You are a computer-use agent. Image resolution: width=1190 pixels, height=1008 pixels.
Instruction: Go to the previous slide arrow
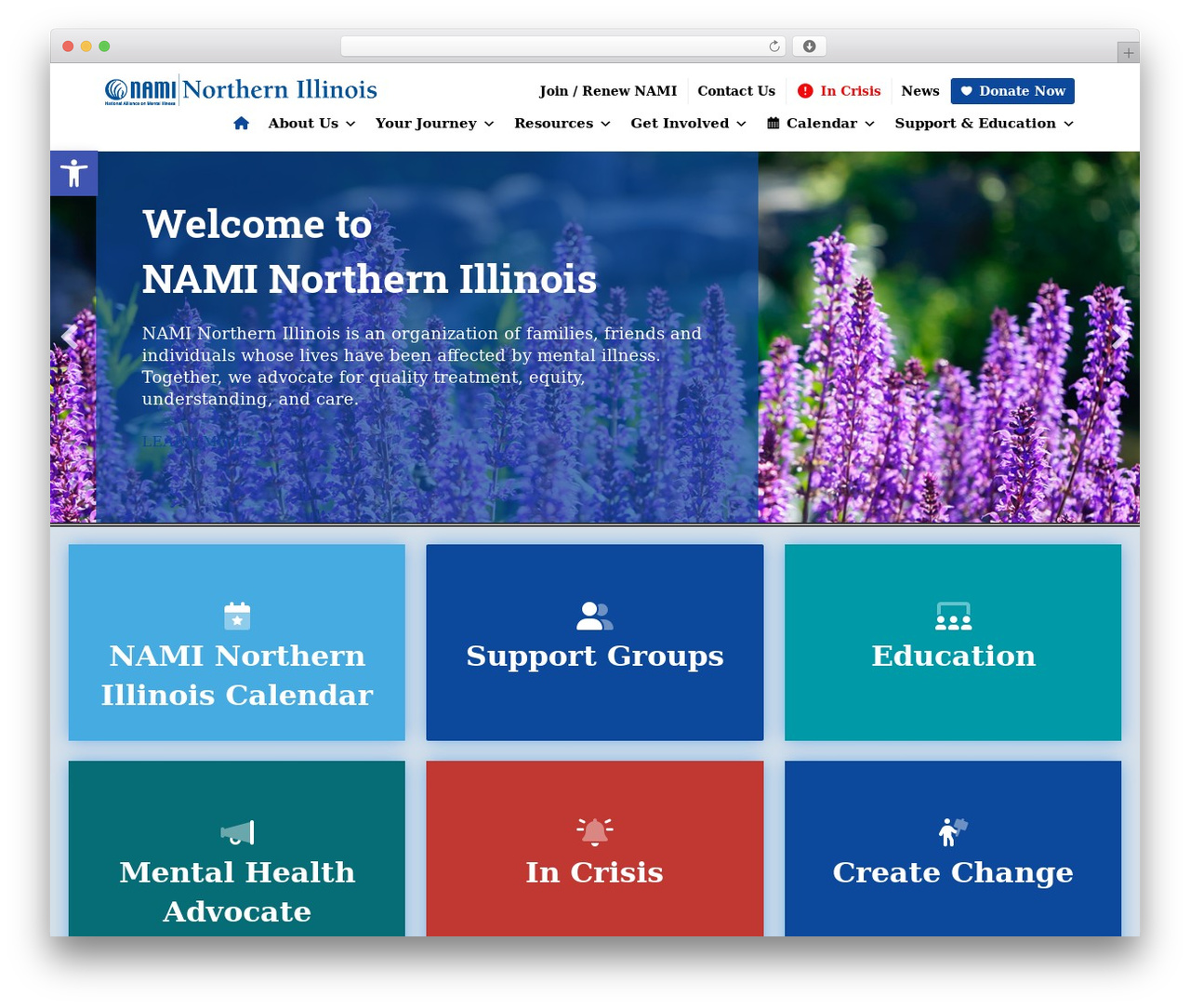[x=69, y=337]
